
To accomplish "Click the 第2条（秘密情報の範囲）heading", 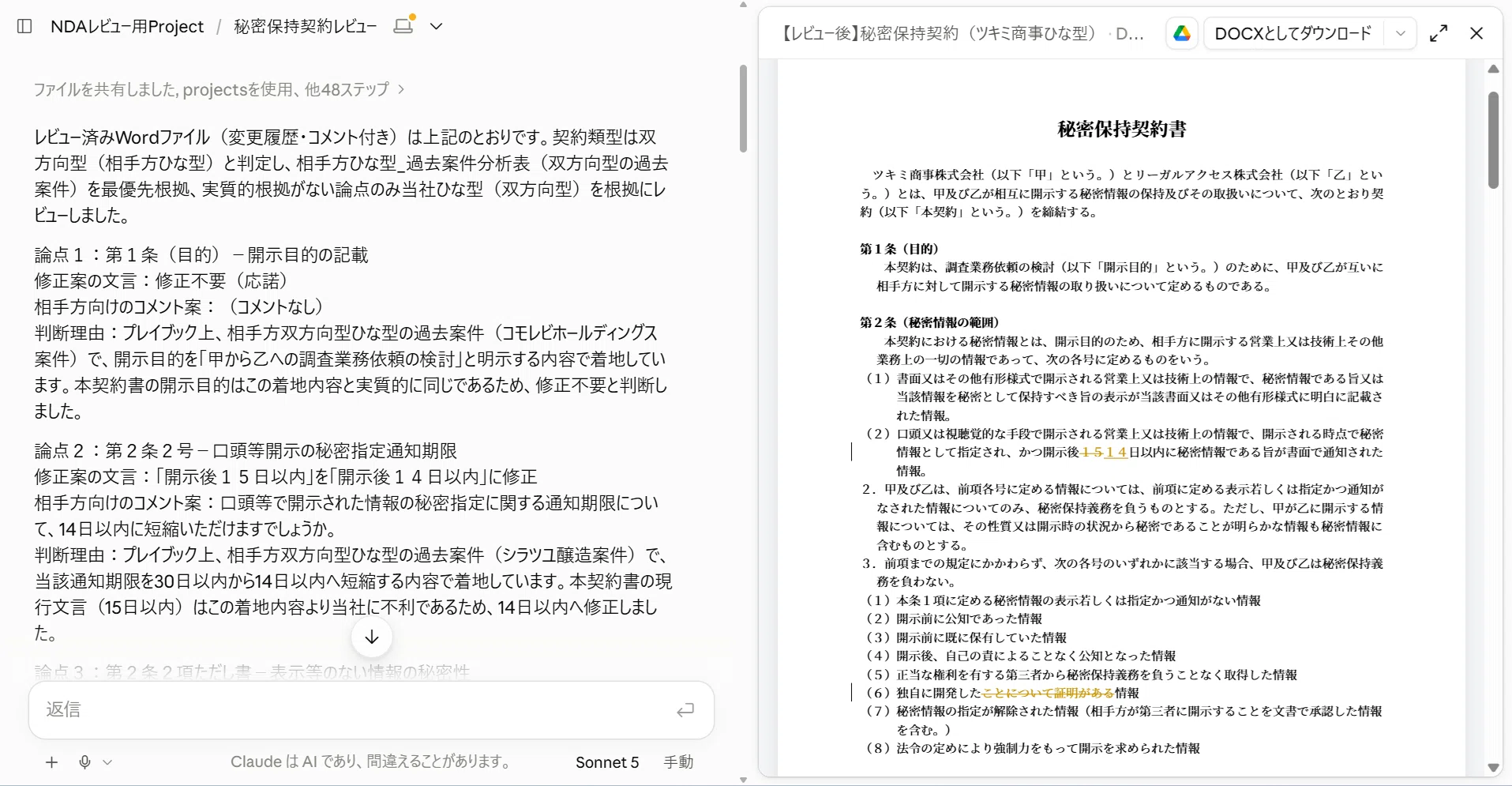I will click(929, 322).
